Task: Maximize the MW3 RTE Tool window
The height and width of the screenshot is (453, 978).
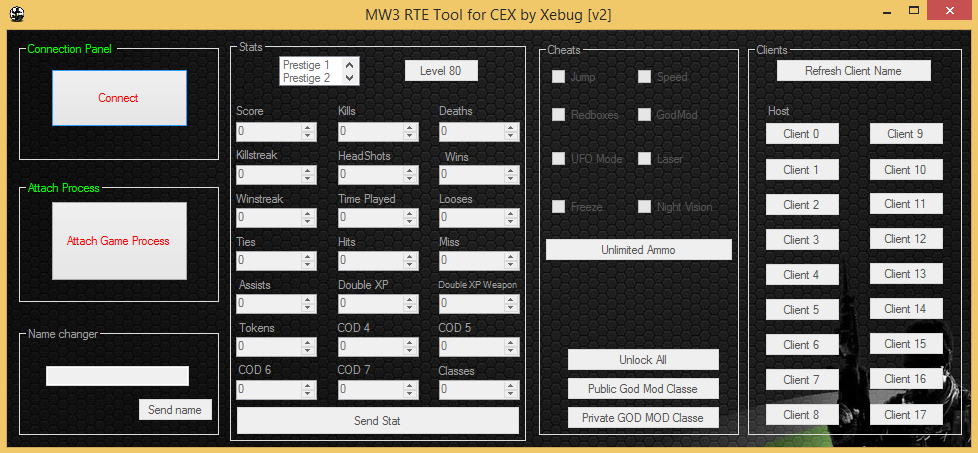Action: pyautogui.click(x=914, y=11)
